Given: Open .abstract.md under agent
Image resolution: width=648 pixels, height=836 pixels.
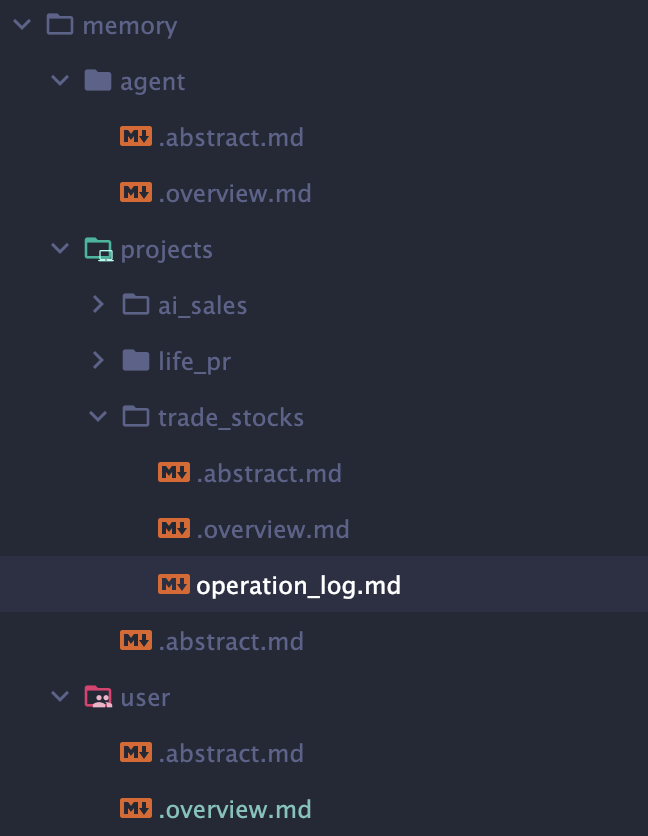Looking at the screenshot, I should [x=231, y=138].
